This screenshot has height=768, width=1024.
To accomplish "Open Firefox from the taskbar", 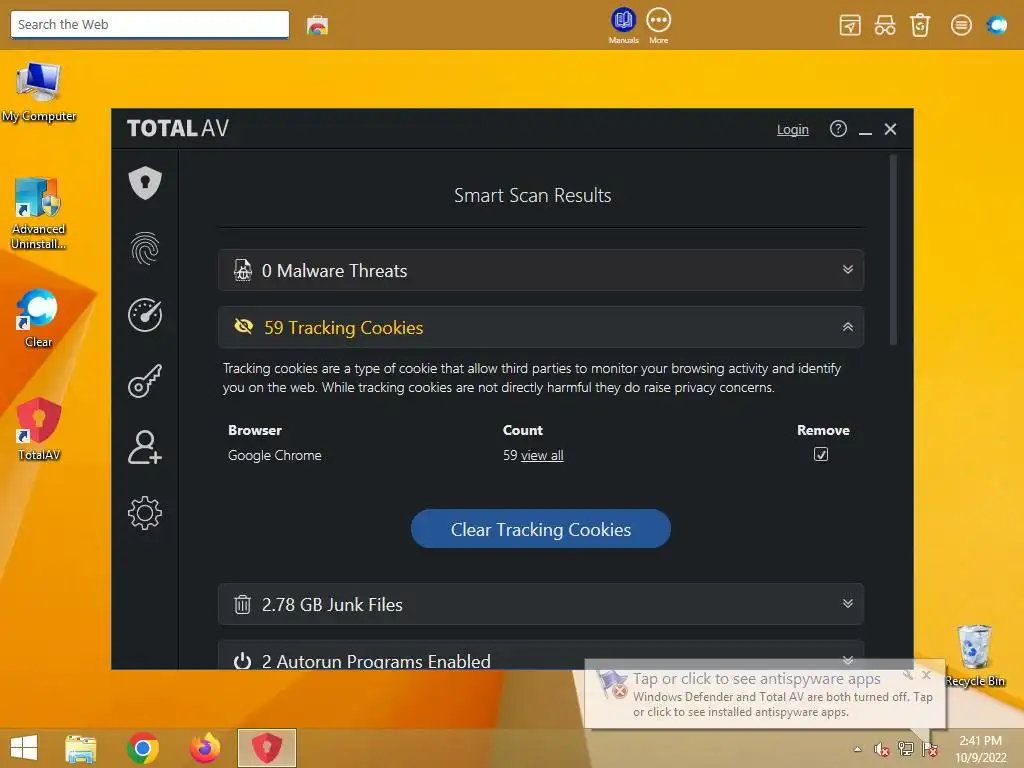I will [x=204, y=748].
